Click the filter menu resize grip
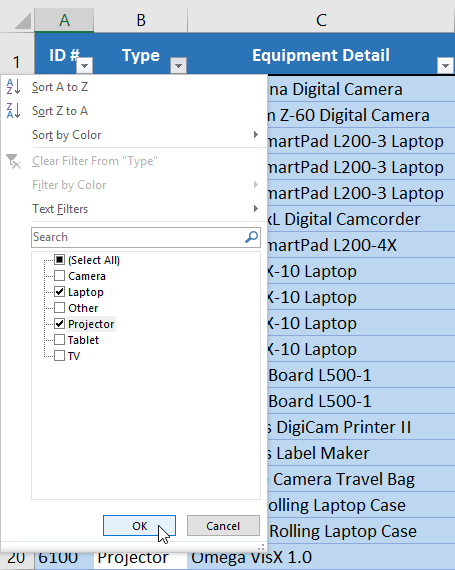 pos(261,547)
